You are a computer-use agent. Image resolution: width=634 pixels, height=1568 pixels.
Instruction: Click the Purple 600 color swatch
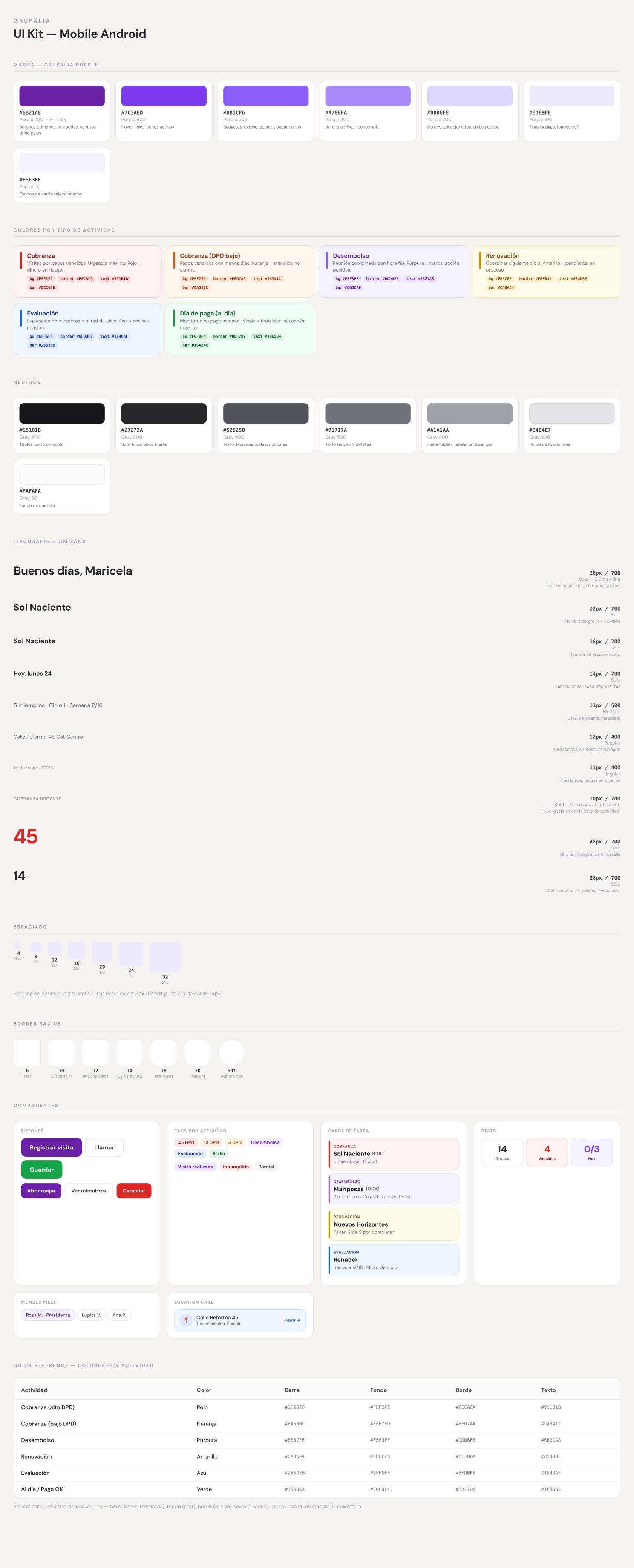click(x=164, y=96)
